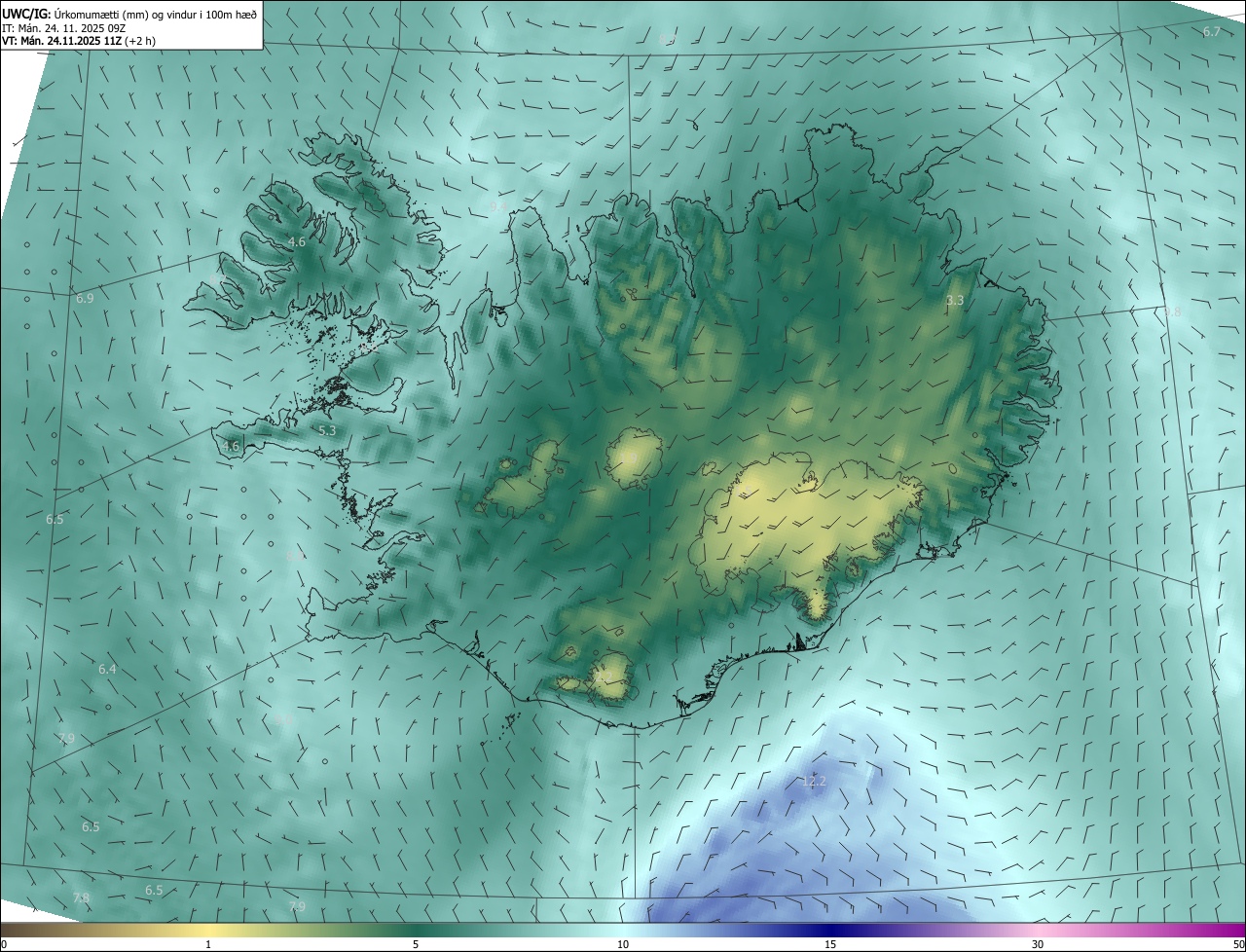Click the colorbar tick label '10'
This screenshot has width=1246, height=952.
(x=623, y=944)
